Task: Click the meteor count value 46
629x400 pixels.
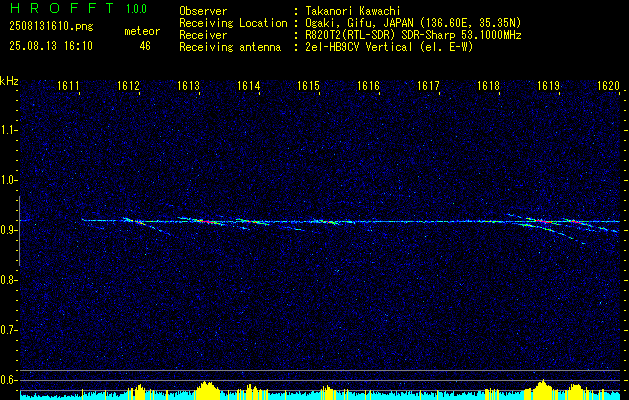Action: tap(145, 46)
